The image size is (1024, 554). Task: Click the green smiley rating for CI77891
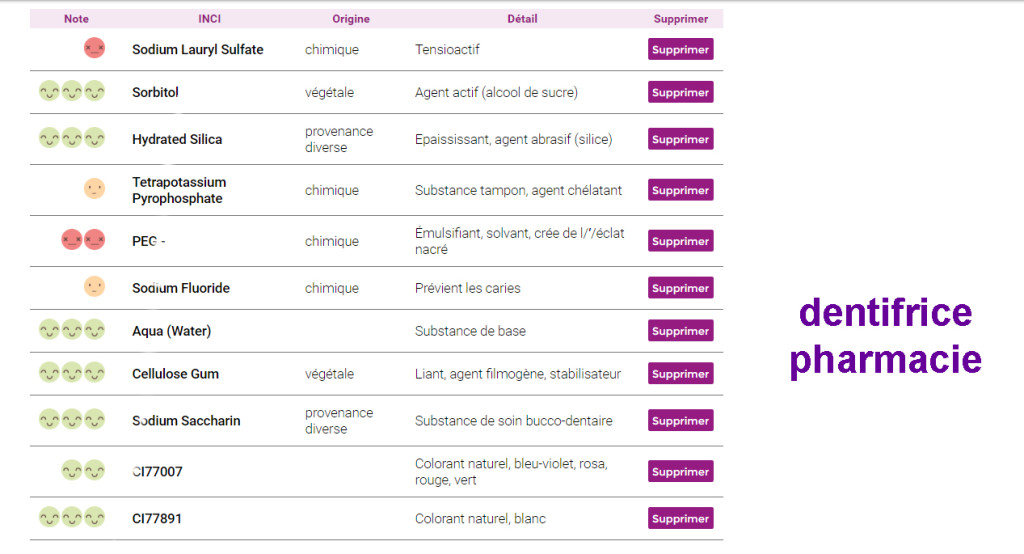click(72, 518)
